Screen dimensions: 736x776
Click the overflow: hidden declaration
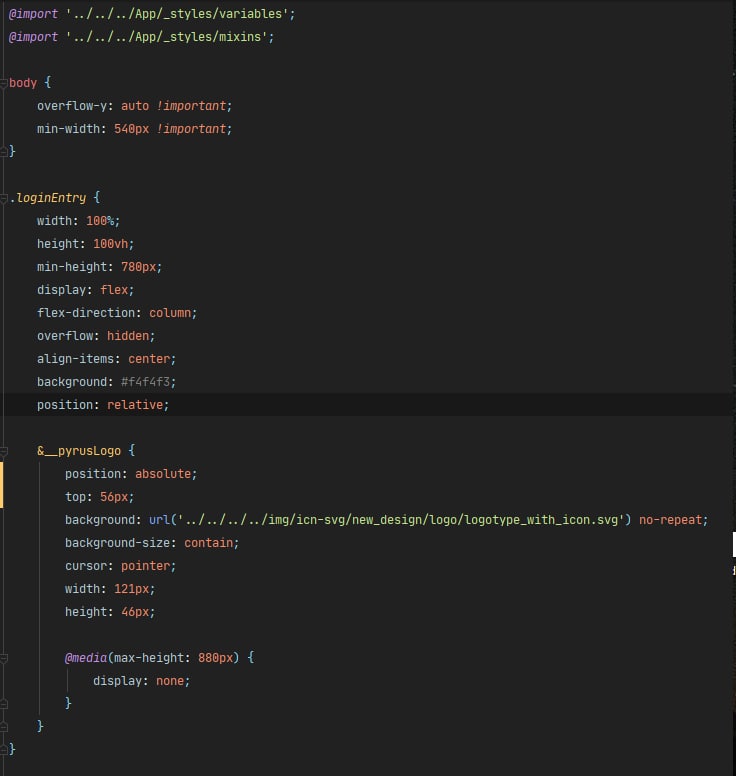click(96, 336)
